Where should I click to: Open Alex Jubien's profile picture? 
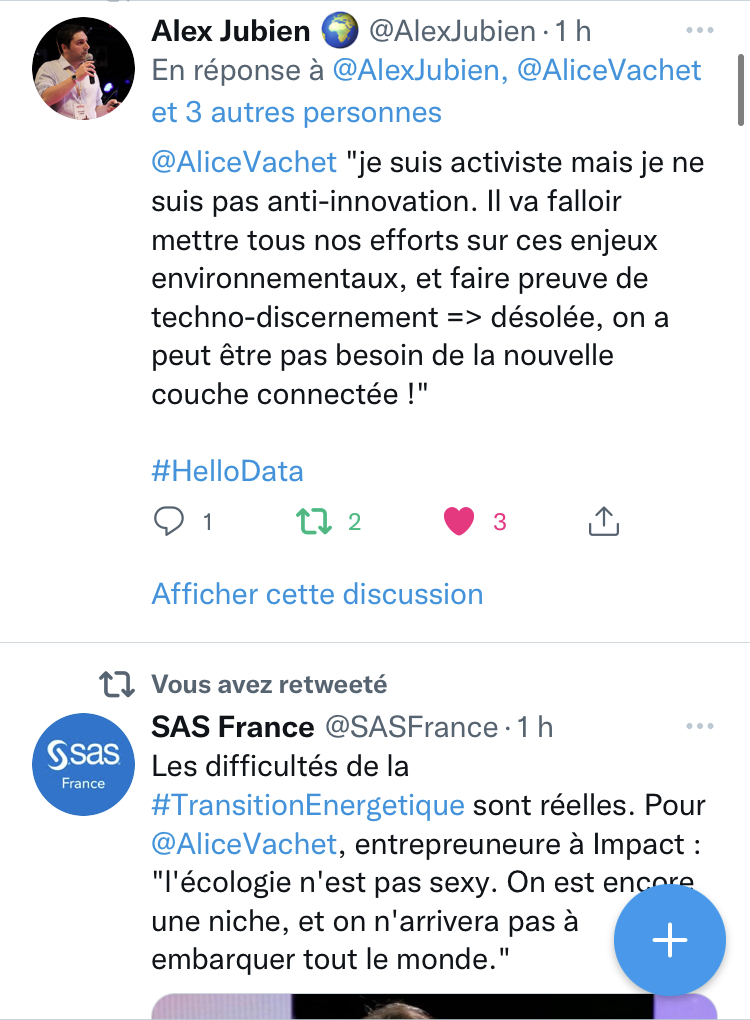83,68
